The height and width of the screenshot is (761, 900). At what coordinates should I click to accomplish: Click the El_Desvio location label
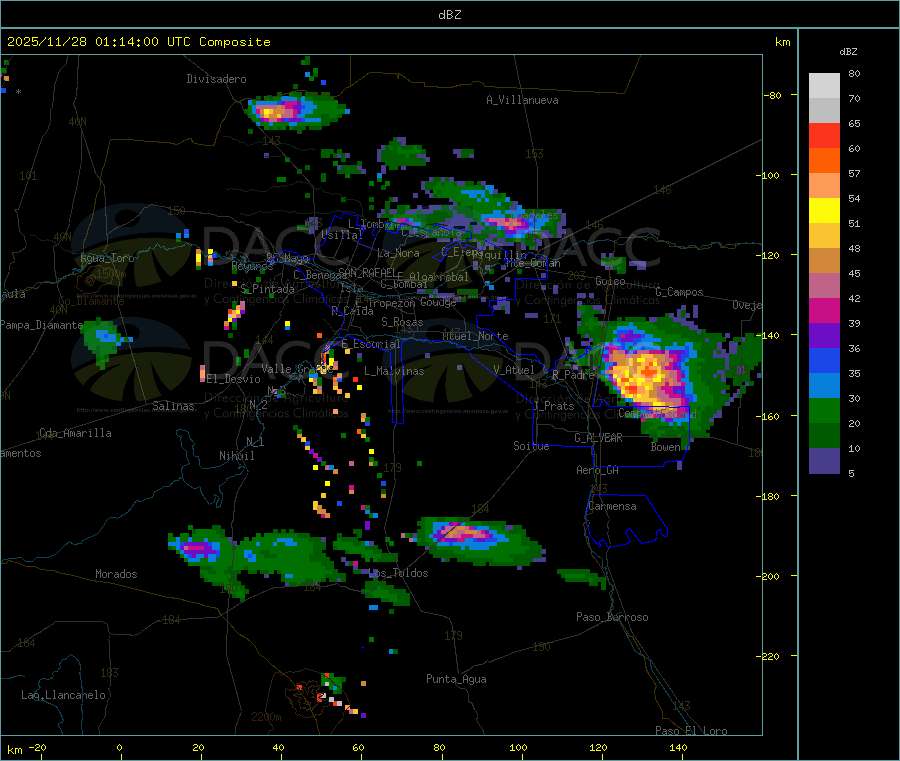(x=234, y=379)
